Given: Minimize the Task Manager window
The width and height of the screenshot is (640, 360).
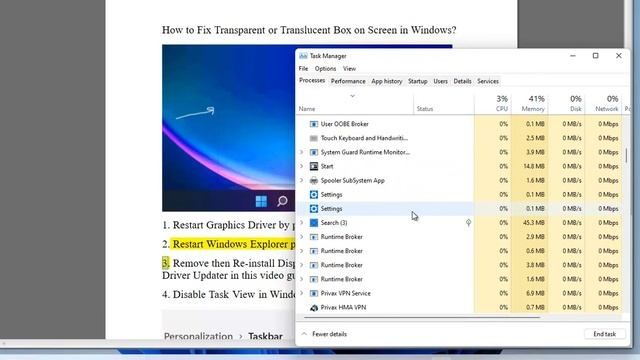Looking at the screenshot, I should click(x=573, y=56).
